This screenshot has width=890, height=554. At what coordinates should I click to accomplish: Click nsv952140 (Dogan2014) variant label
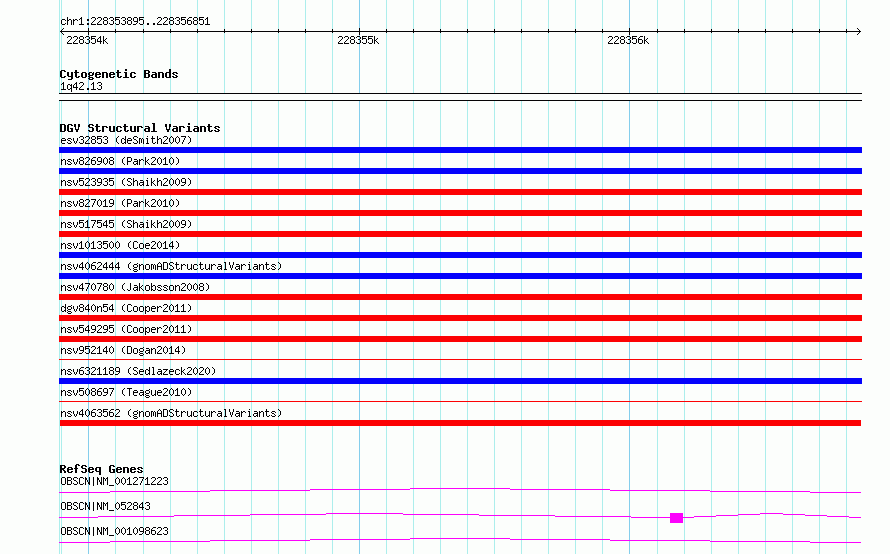[x=123, y=350]
